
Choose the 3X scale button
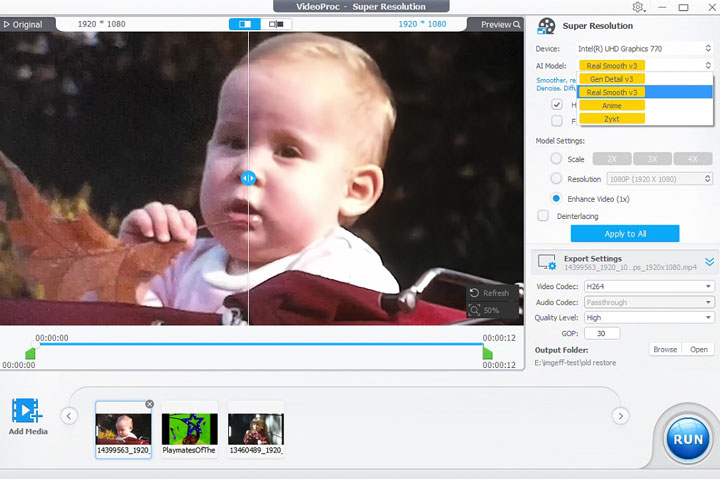tap(652, 159)
